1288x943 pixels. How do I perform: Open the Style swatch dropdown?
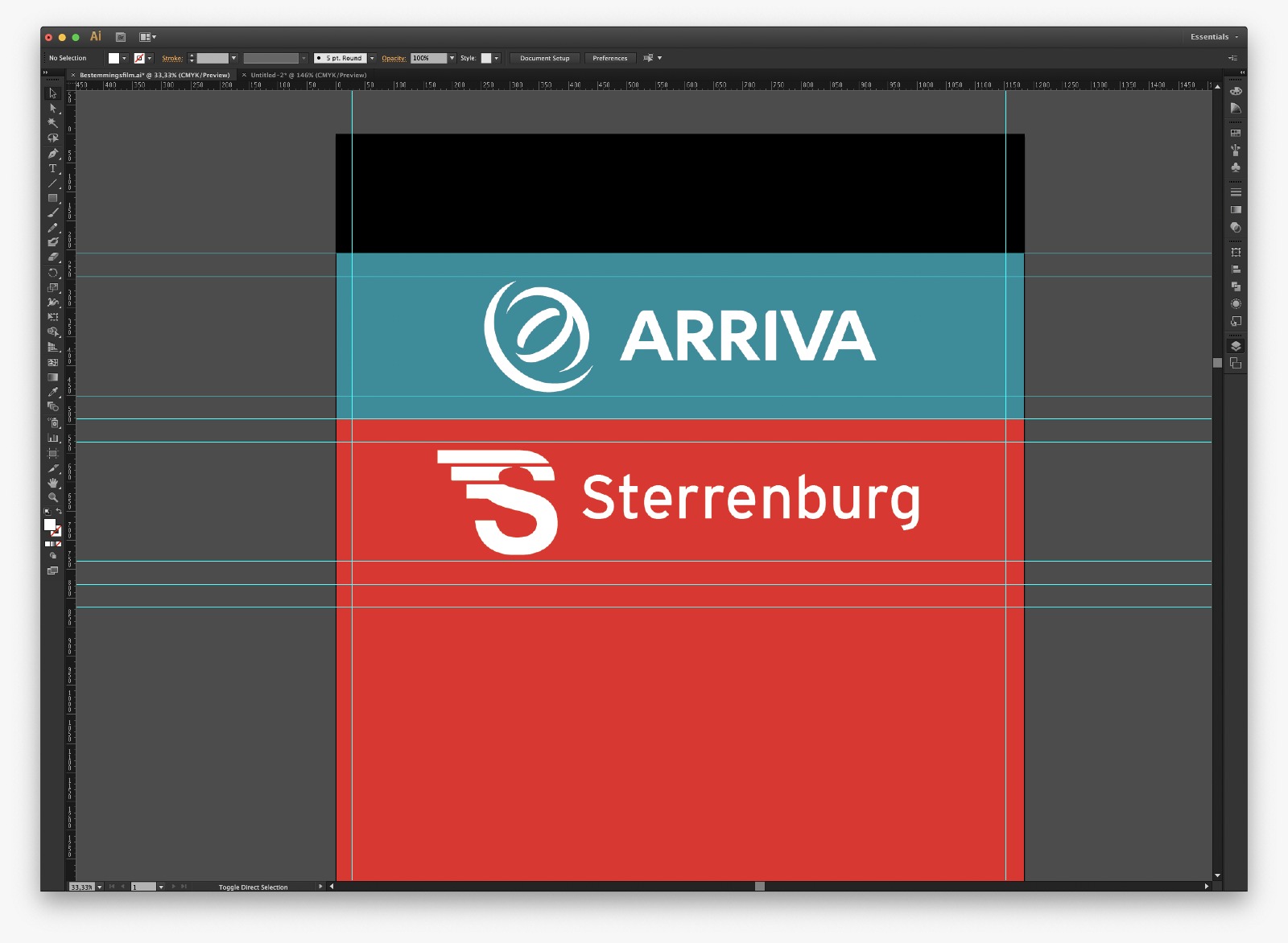(x=497, y=58)
